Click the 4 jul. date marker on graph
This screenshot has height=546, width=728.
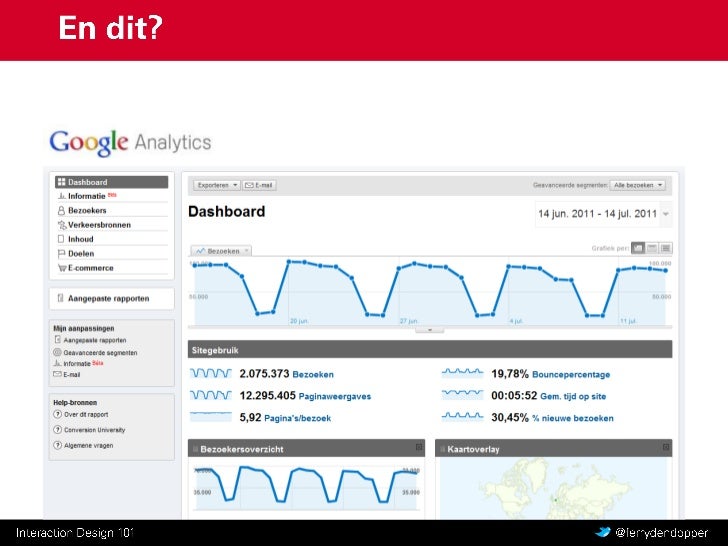[x=516, y=321]
